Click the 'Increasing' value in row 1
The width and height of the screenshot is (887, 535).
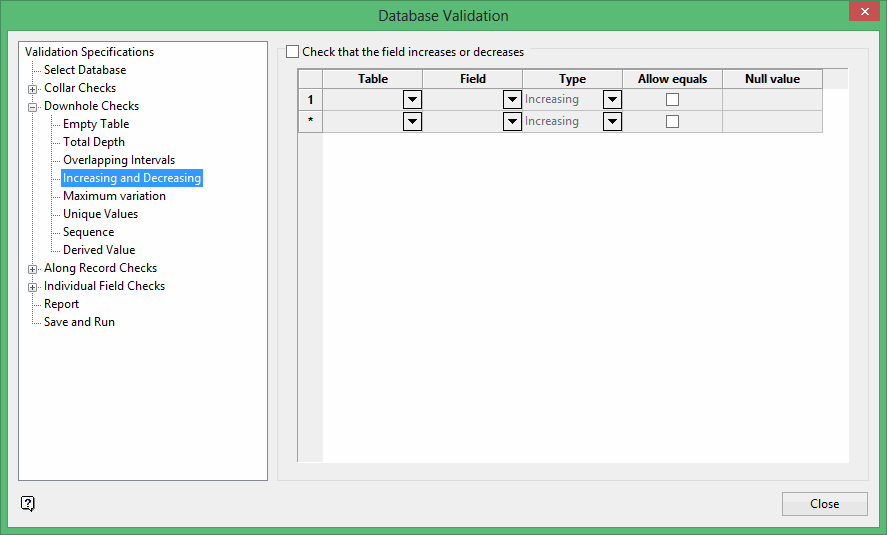(x=552, y=100)
